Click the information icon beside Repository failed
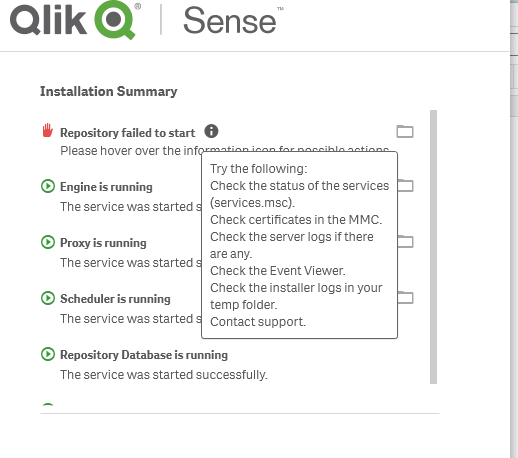Screen dimensions: 518x458 point(211,131)
